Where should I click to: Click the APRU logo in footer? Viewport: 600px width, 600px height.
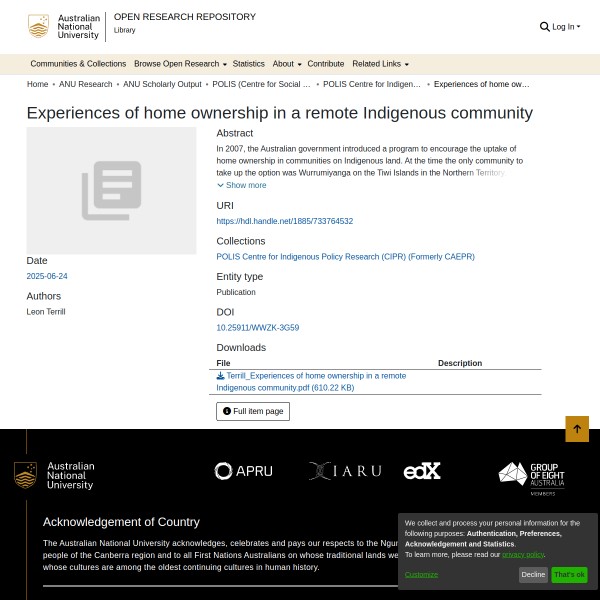tap(243, 471)
